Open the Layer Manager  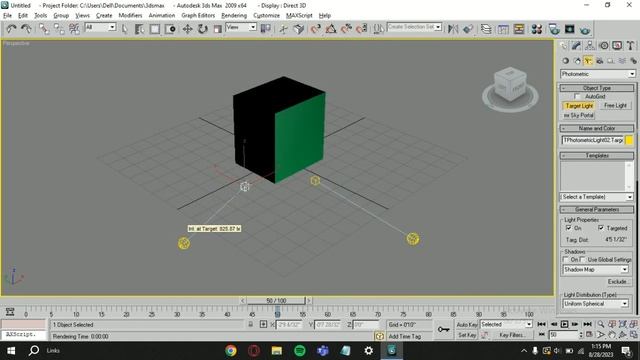486,29
